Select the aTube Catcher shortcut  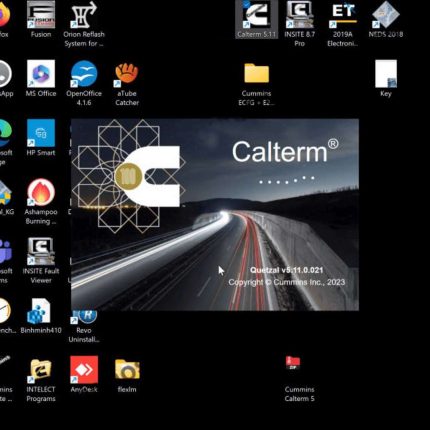tap(127, 83)
